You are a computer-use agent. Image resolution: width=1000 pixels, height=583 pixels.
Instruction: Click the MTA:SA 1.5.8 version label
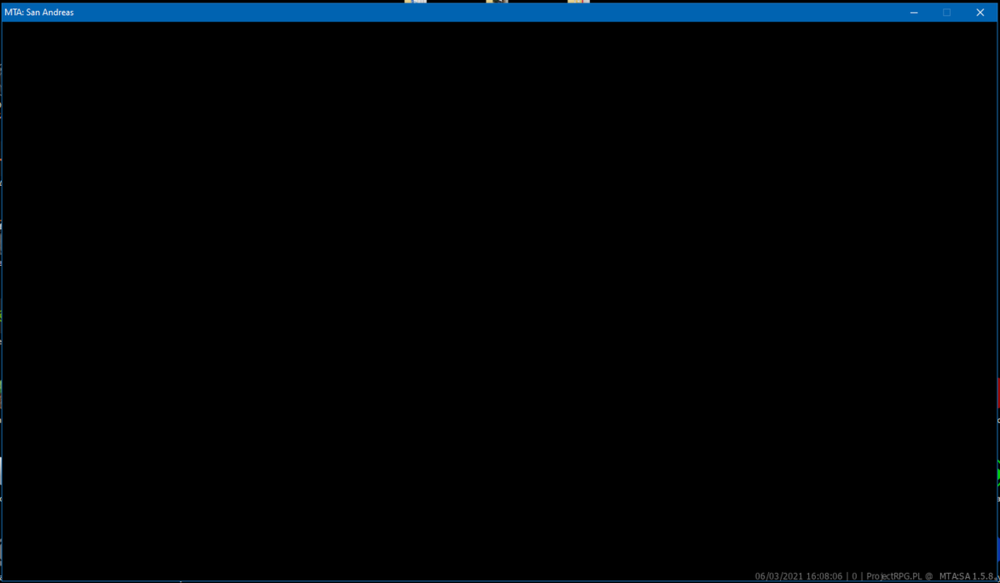coord(966,576)
